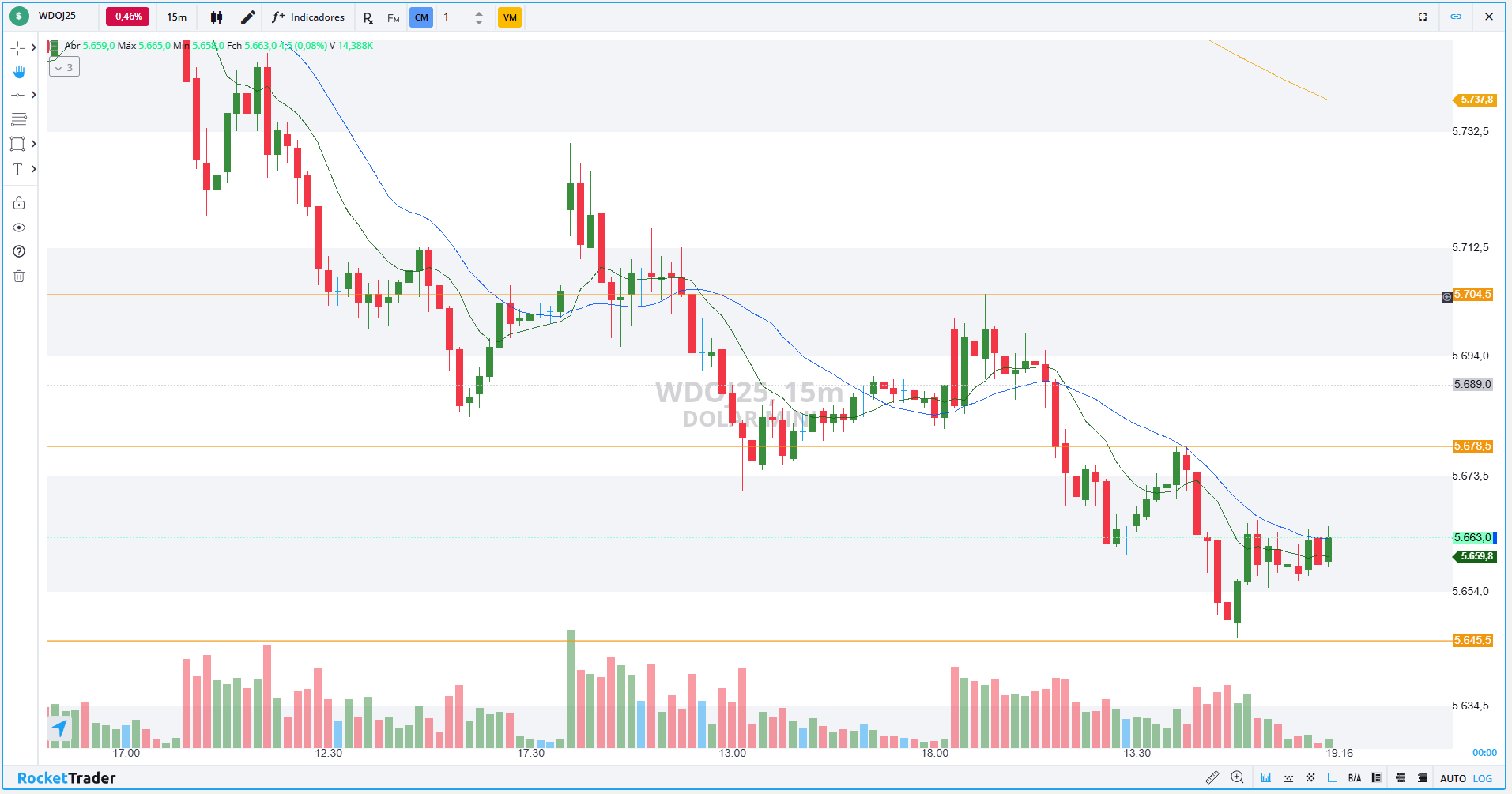
Task: Click the trash delete drawings icon
Action: [19, 276]
